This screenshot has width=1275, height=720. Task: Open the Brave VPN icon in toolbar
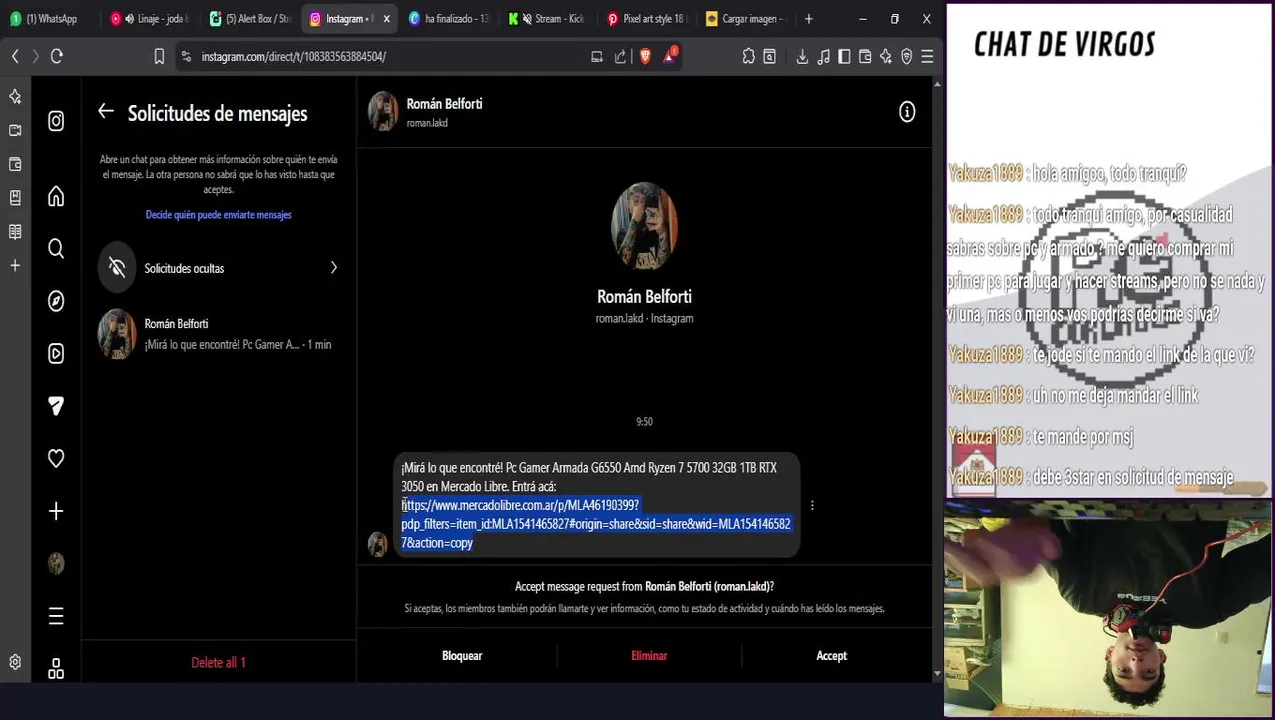tap(907, 57)
